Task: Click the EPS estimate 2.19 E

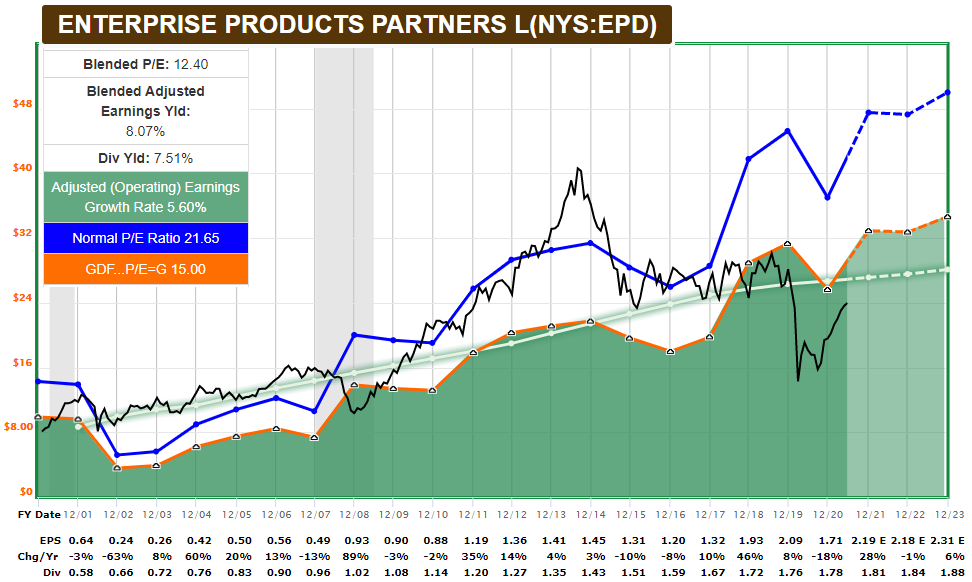Action: (x=868, y=540)
